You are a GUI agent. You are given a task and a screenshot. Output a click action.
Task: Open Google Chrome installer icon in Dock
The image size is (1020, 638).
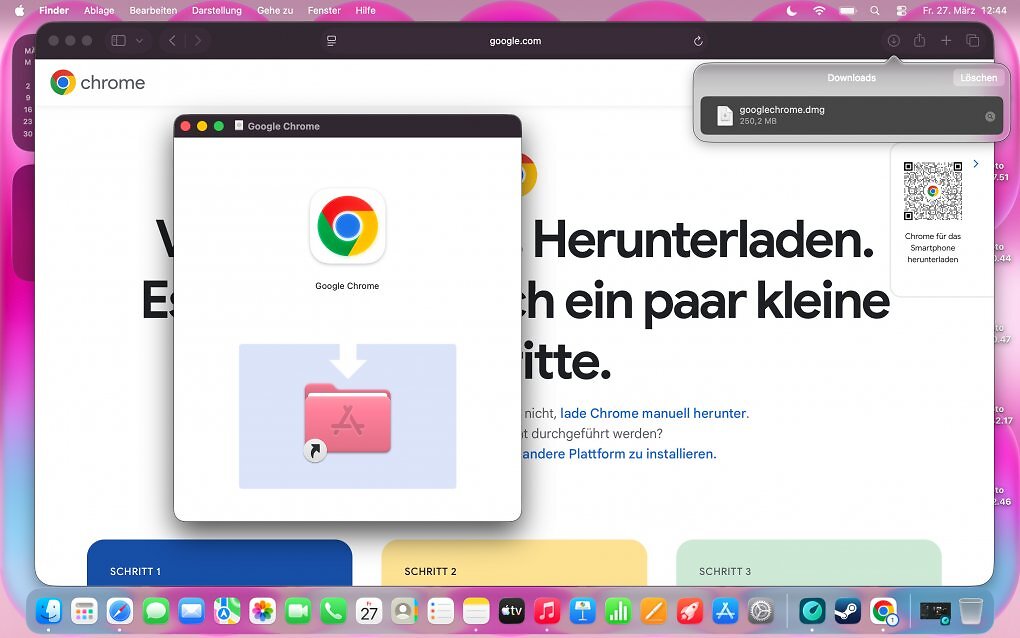(883, 611)
